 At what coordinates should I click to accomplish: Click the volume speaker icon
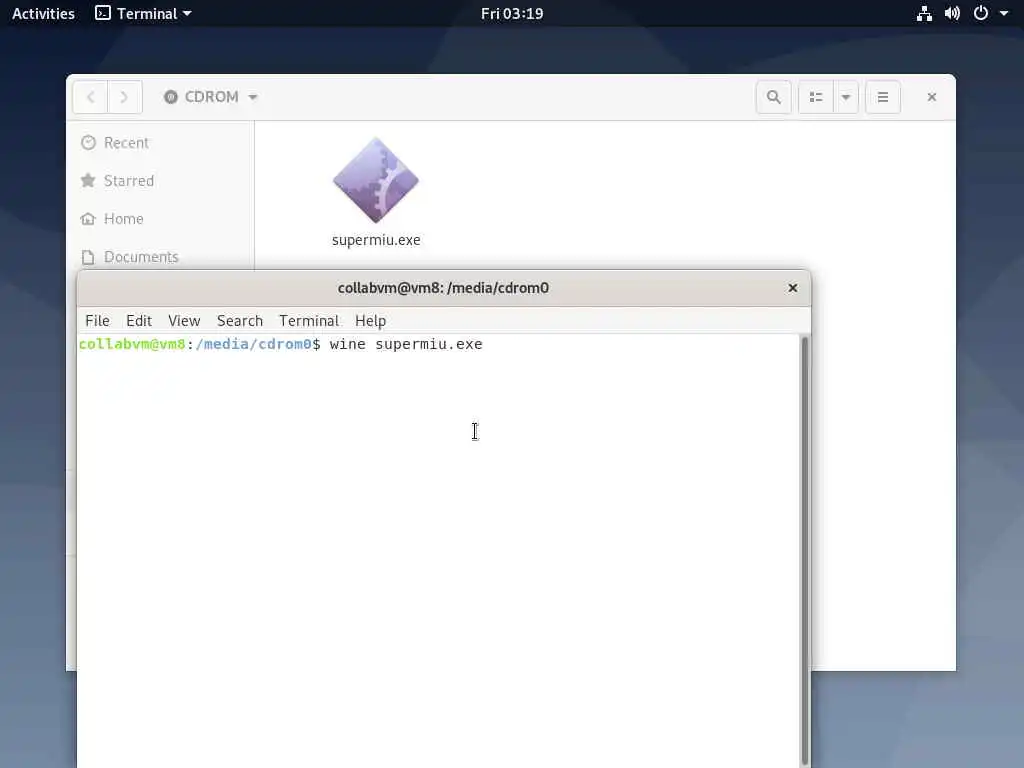tap(952, 13)
